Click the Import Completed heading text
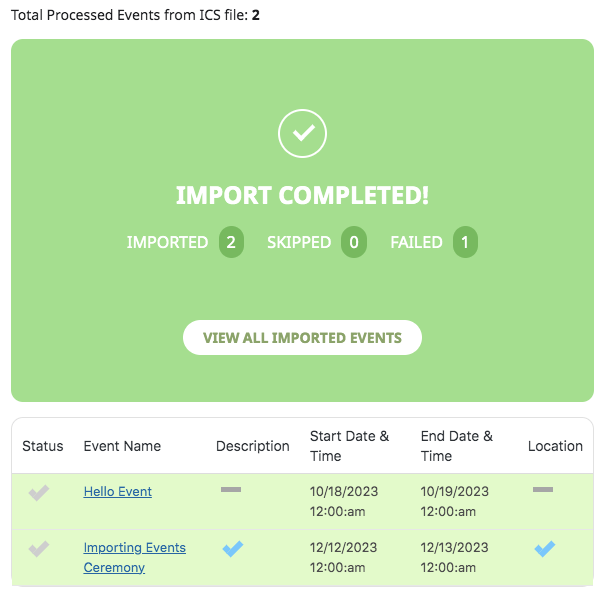This screenshot has width=606, height=599. coord(302,195)
